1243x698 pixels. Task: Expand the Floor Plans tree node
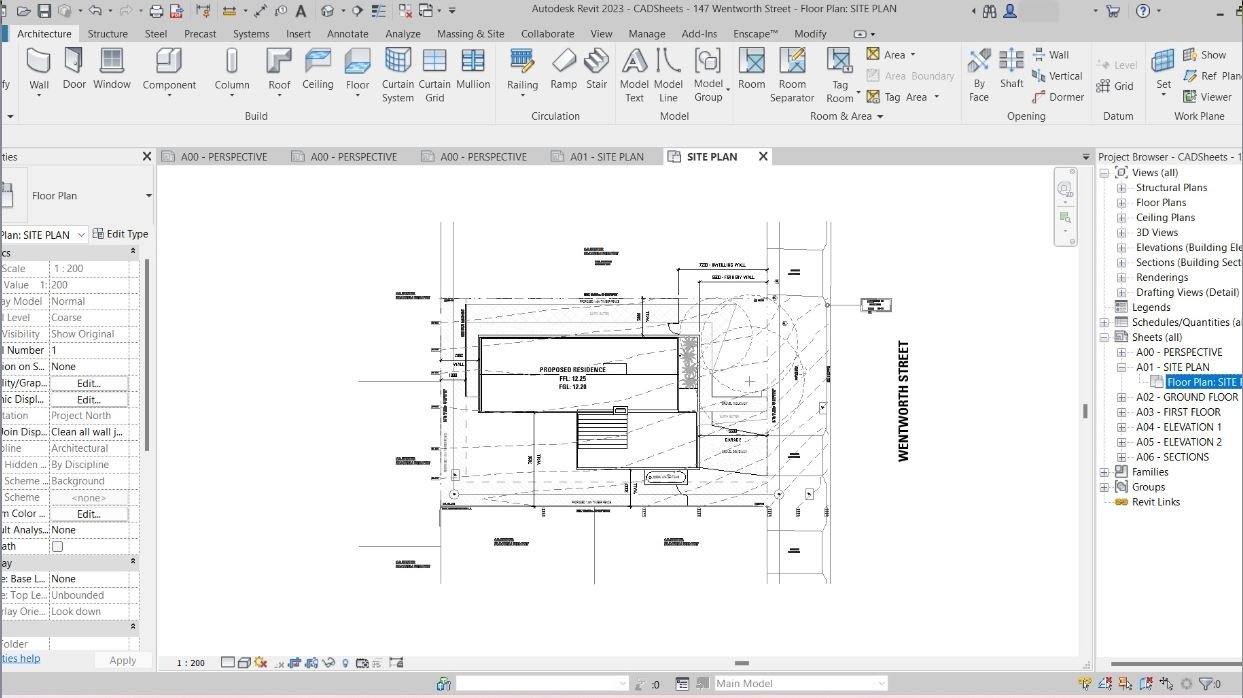tap(1122, 203)
